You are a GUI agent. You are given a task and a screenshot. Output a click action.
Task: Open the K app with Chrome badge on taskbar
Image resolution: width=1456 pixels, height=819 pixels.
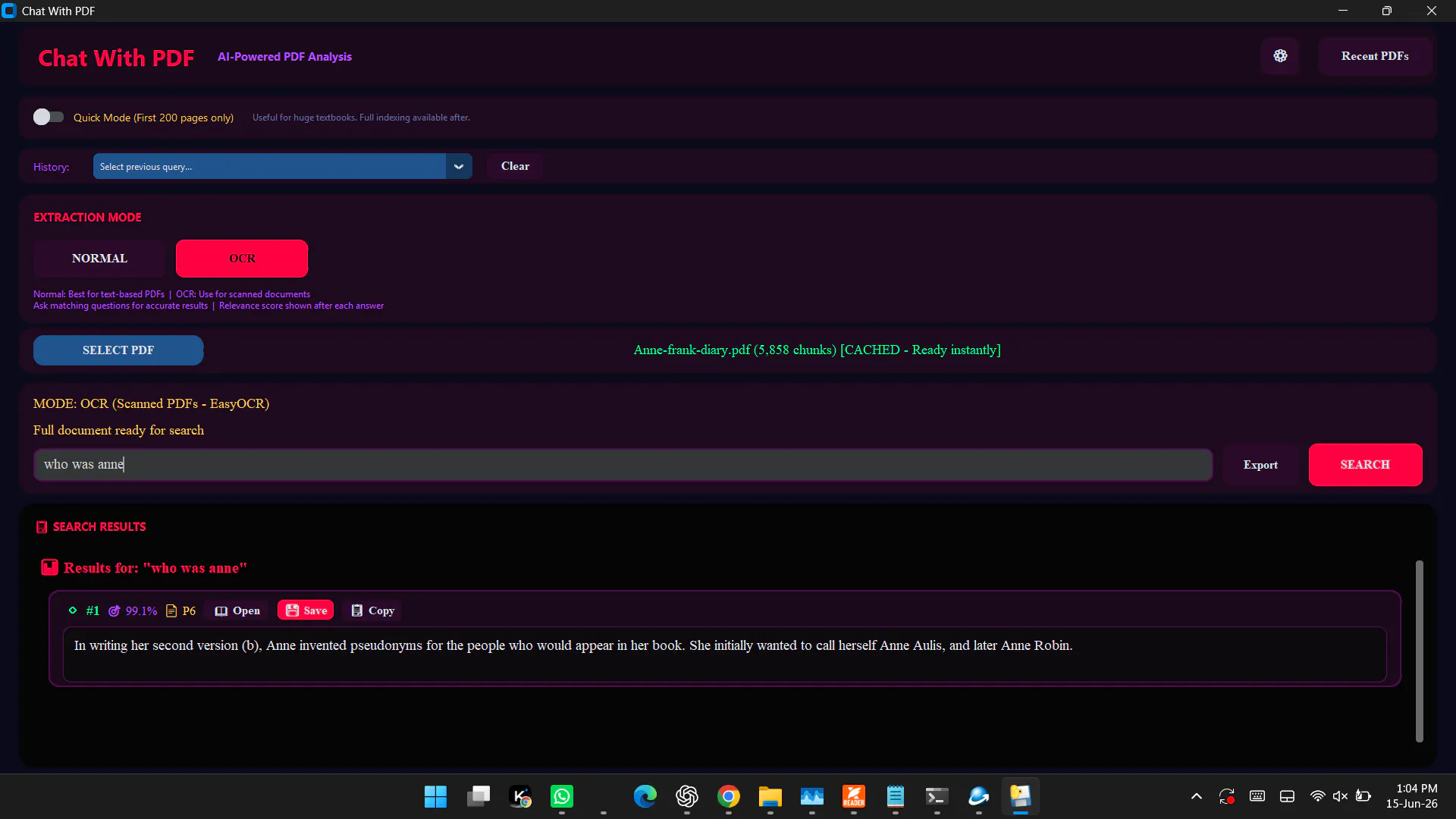[520, 797]
